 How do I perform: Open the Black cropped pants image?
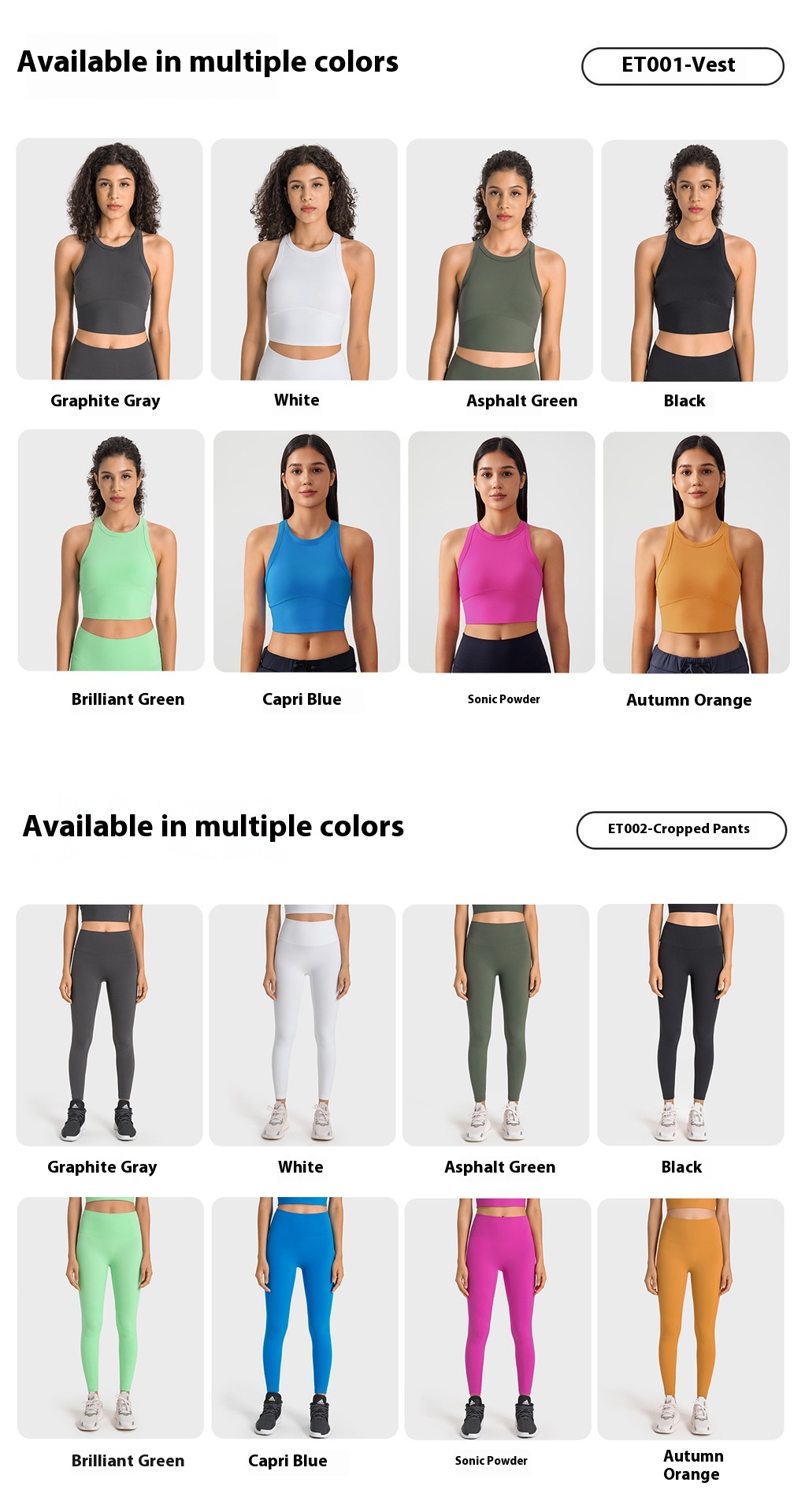coord(690,1025)
